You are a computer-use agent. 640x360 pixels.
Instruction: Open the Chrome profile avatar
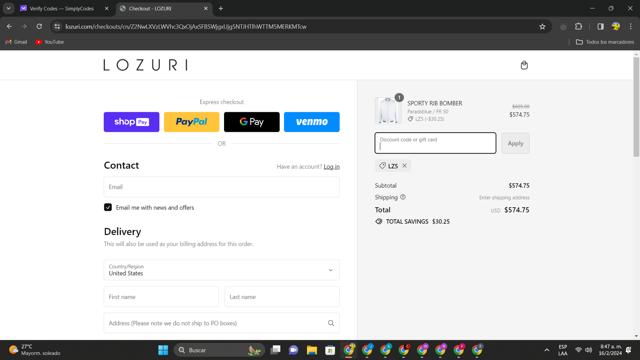(616, 27)
